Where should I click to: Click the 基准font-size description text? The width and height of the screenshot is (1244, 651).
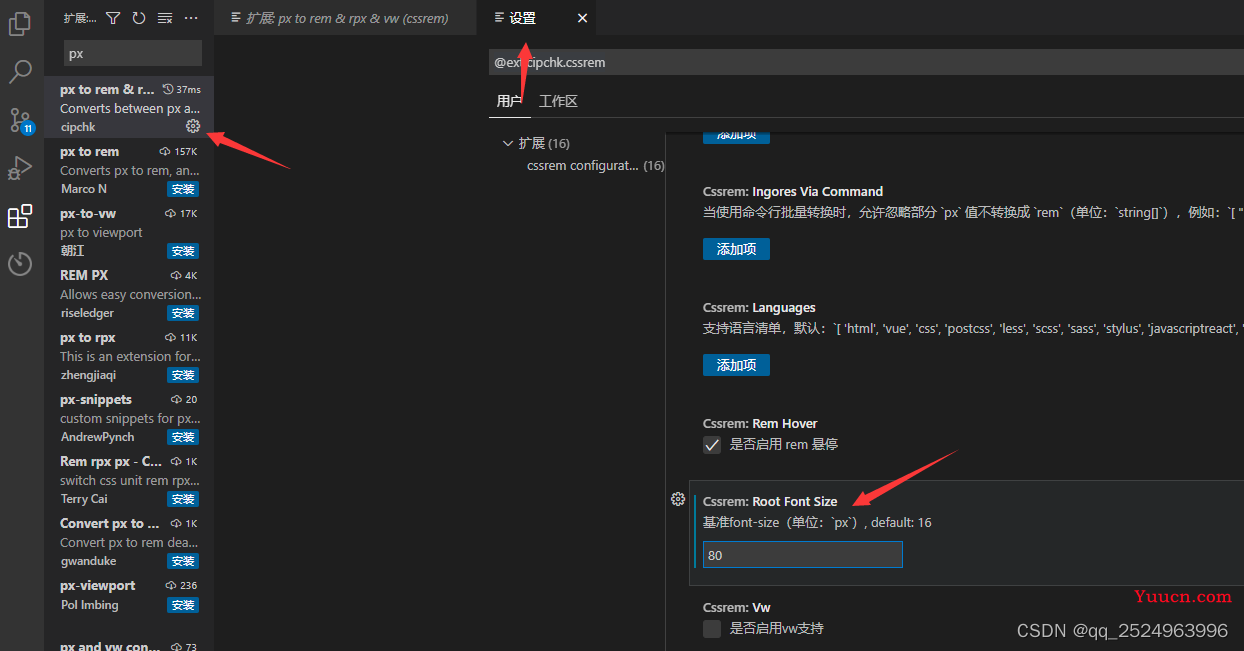(x=817, y=523)
